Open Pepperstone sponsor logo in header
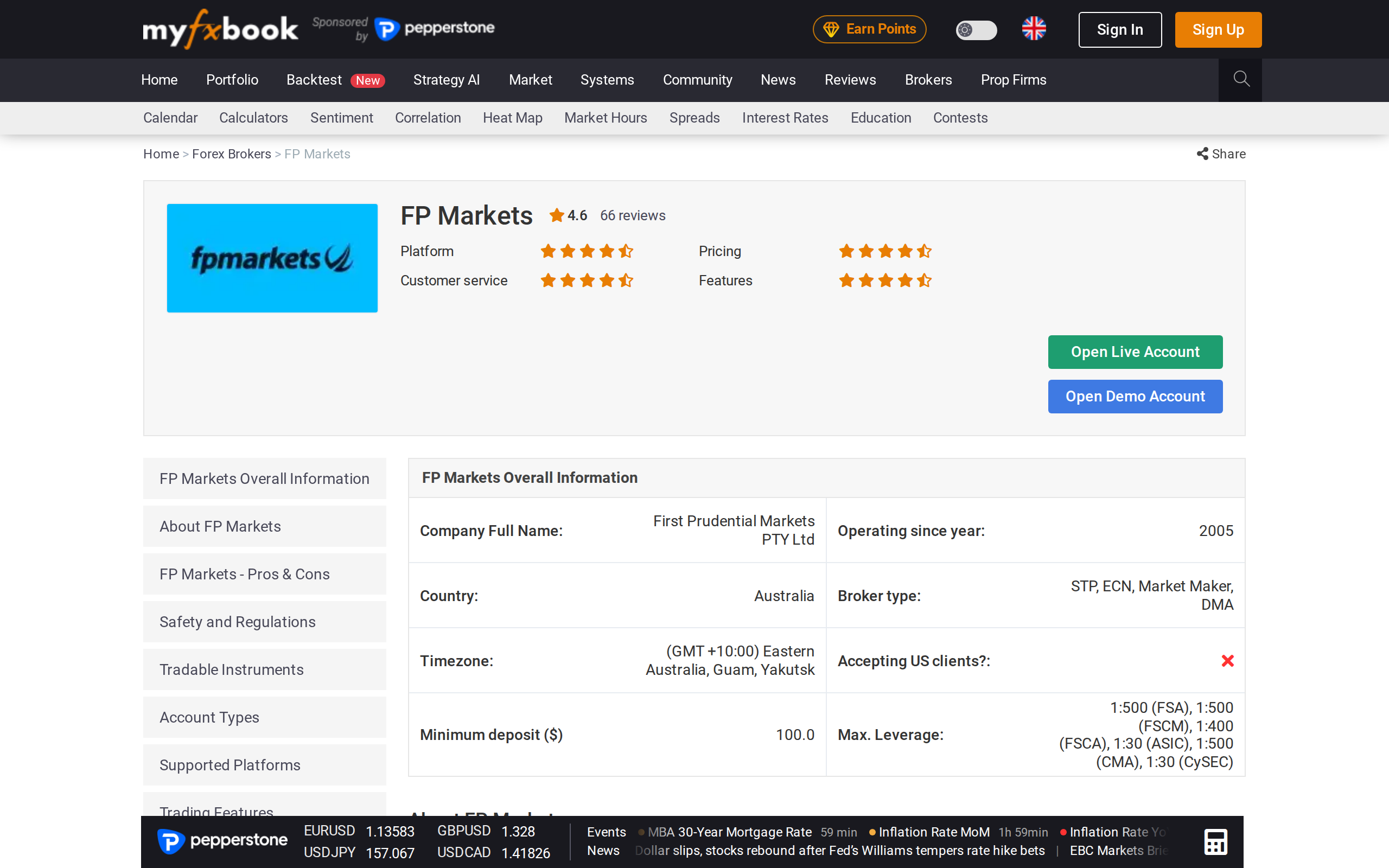1389x868 pixels. point(434,29)
